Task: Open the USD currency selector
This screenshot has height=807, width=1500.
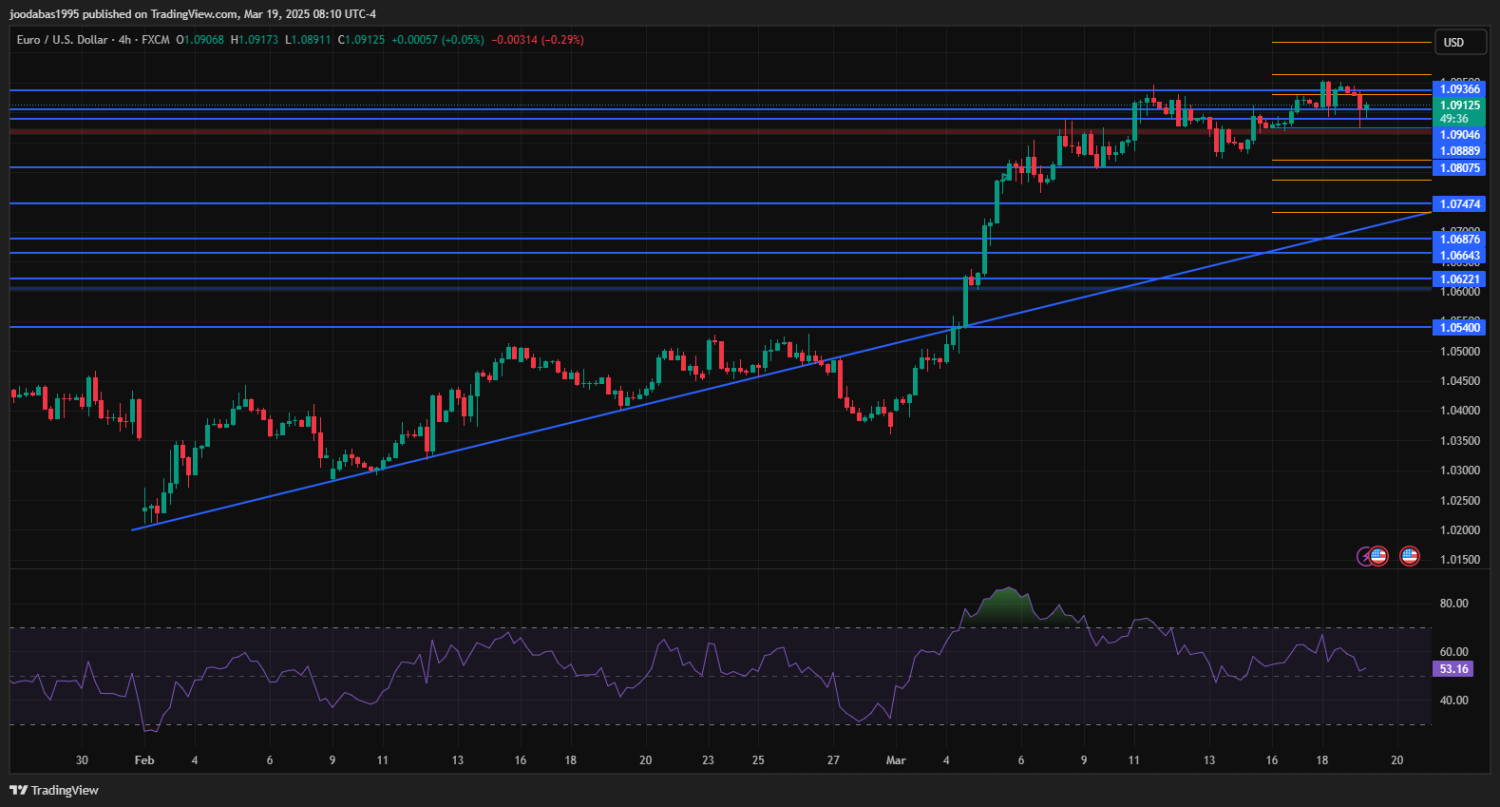Action: [x=1453, y=42]
